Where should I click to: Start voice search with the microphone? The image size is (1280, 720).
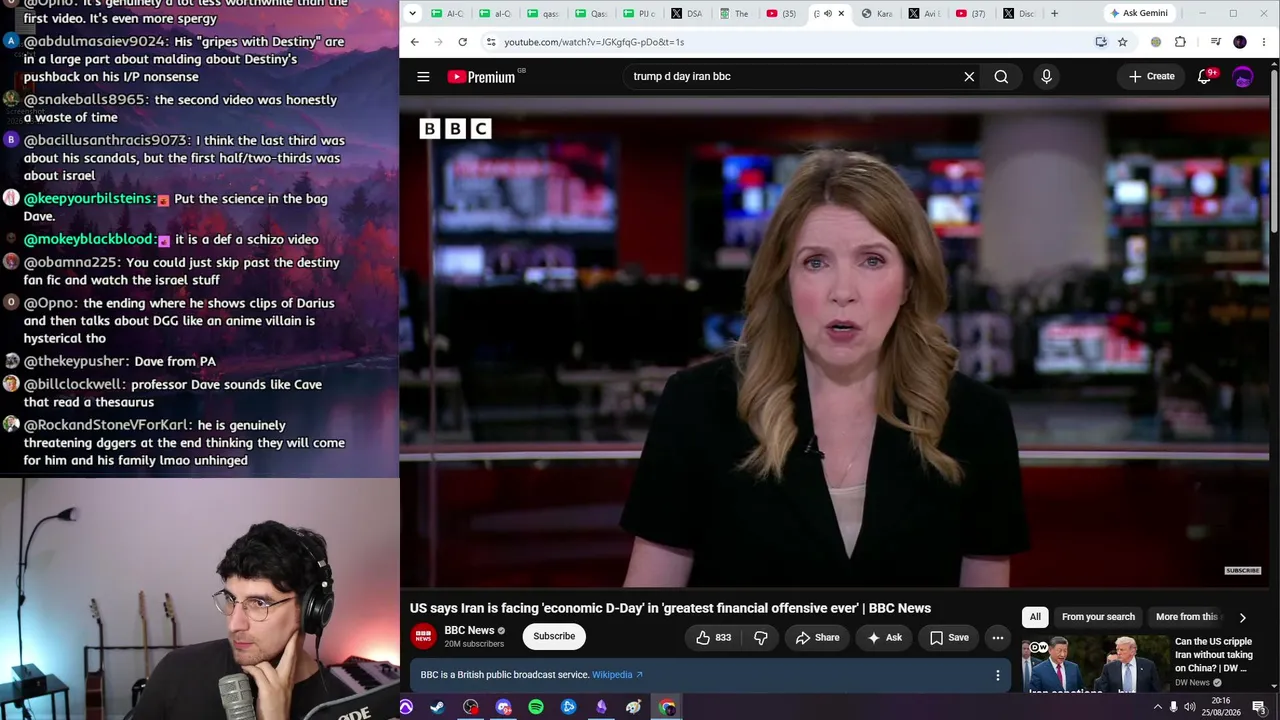(x=1046, y=76)
